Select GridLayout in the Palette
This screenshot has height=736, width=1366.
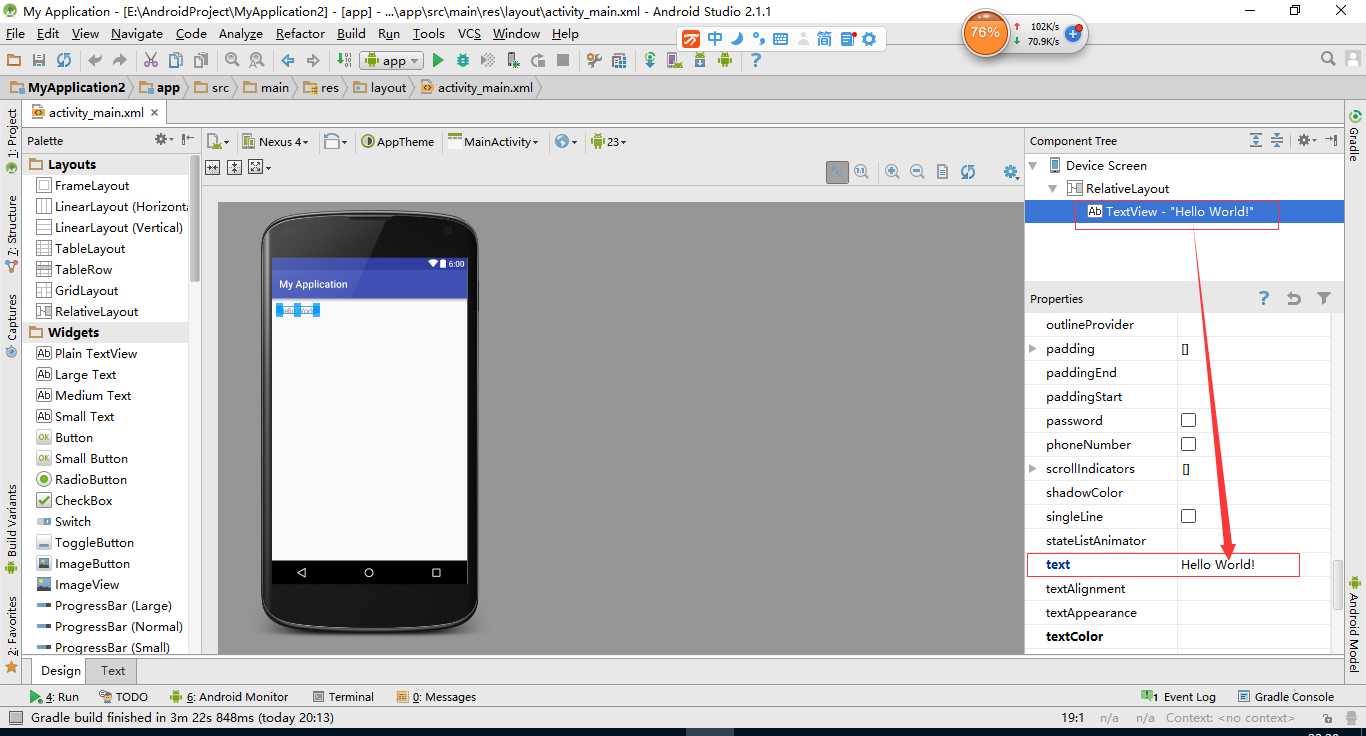tap(86, 290)
